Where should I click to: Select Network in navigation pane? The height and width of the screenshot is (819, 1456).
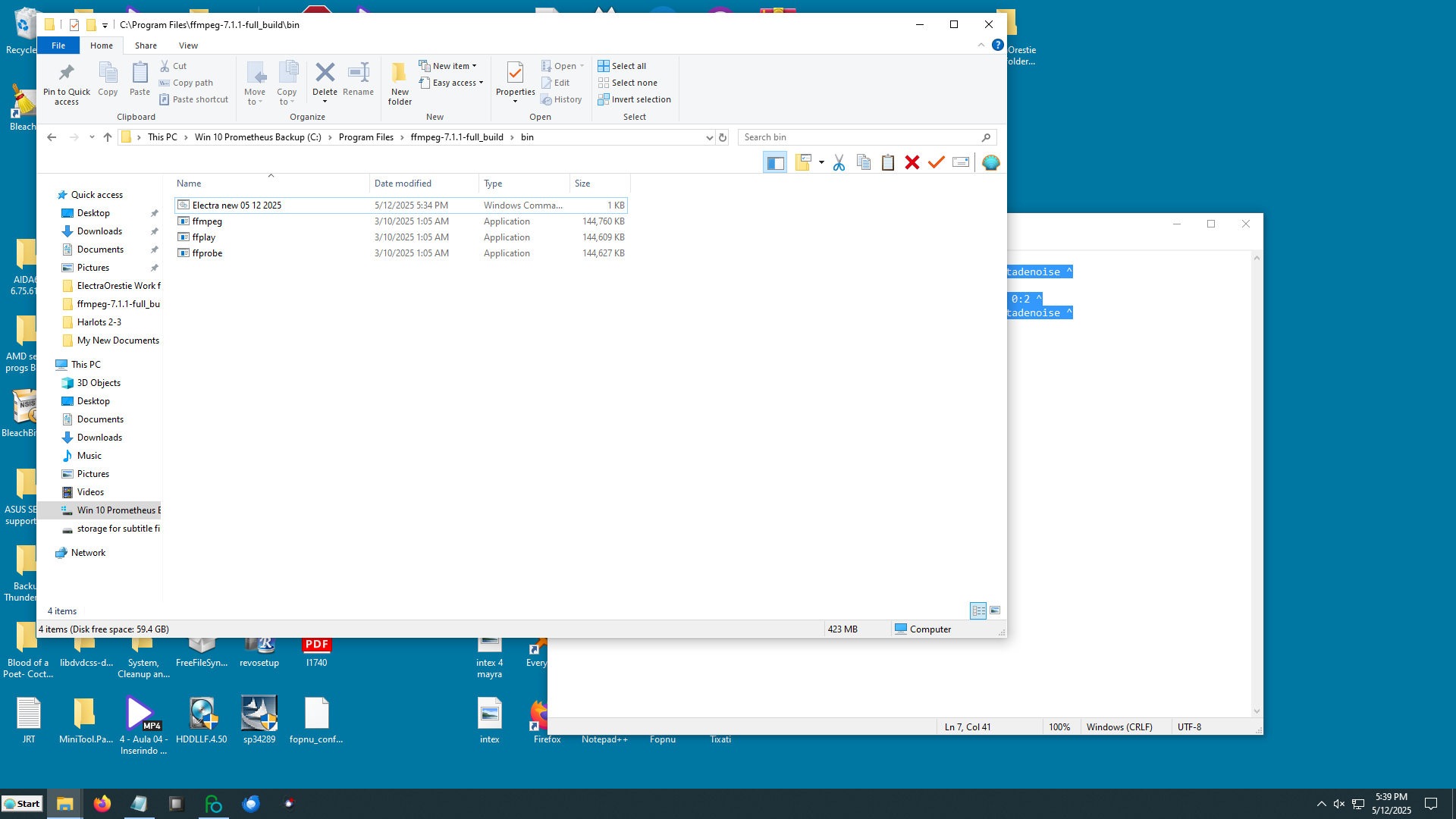tap(88, 553)
